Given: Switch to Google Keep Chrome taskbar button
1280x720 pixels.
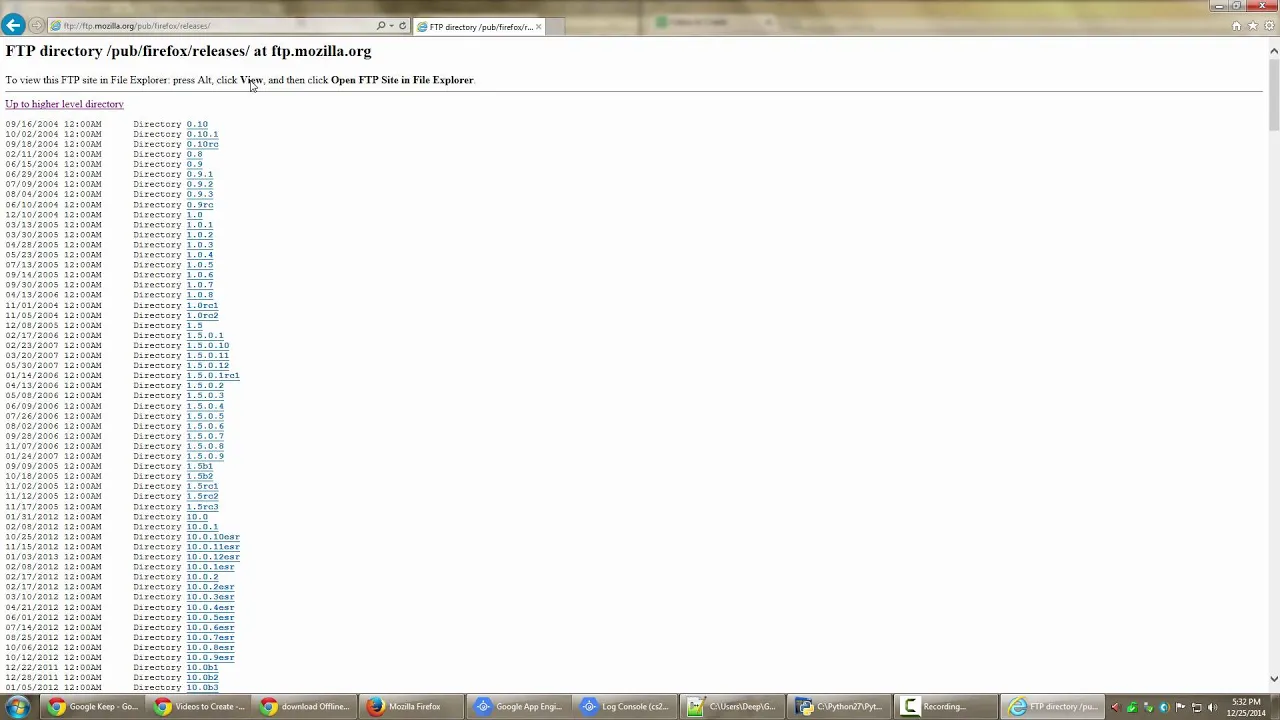Looking at the screenshot, I should tap(92, 707).
